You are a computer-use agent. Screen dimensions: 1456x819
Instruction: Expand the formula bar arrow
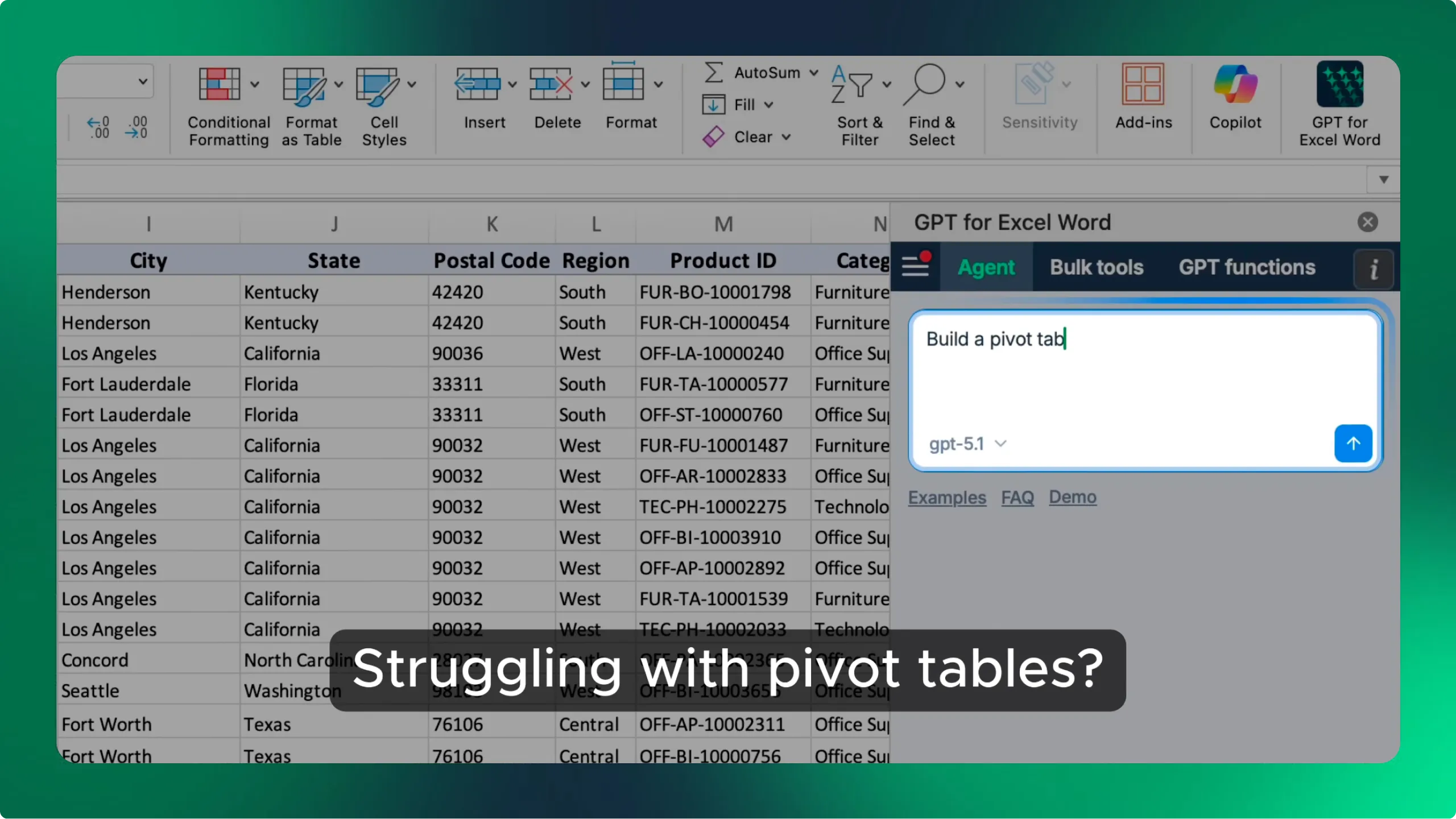click(x=1384, y=180)
